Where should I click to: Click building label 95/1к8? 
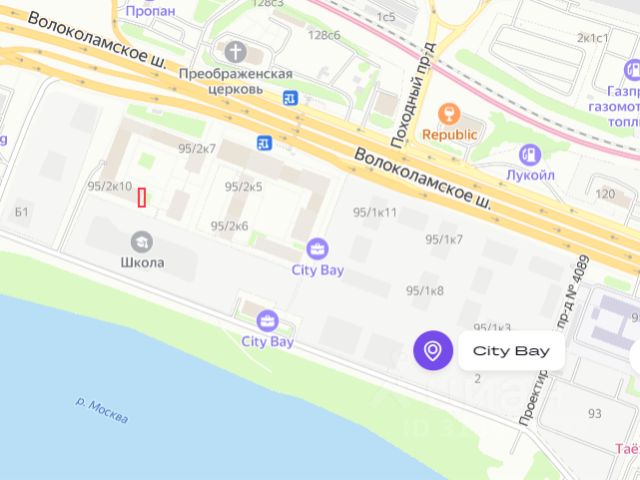click(x=424, y=291)
